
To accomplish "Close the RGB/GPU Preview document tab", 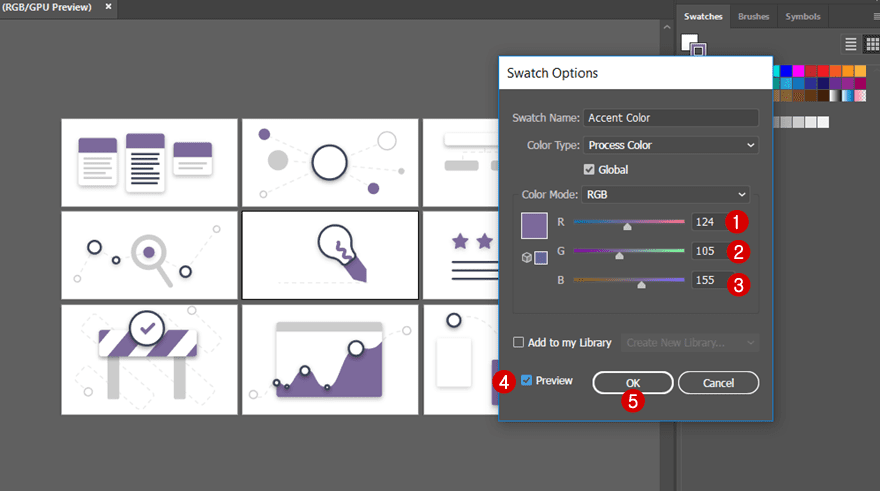I will [x=108, y=8].
